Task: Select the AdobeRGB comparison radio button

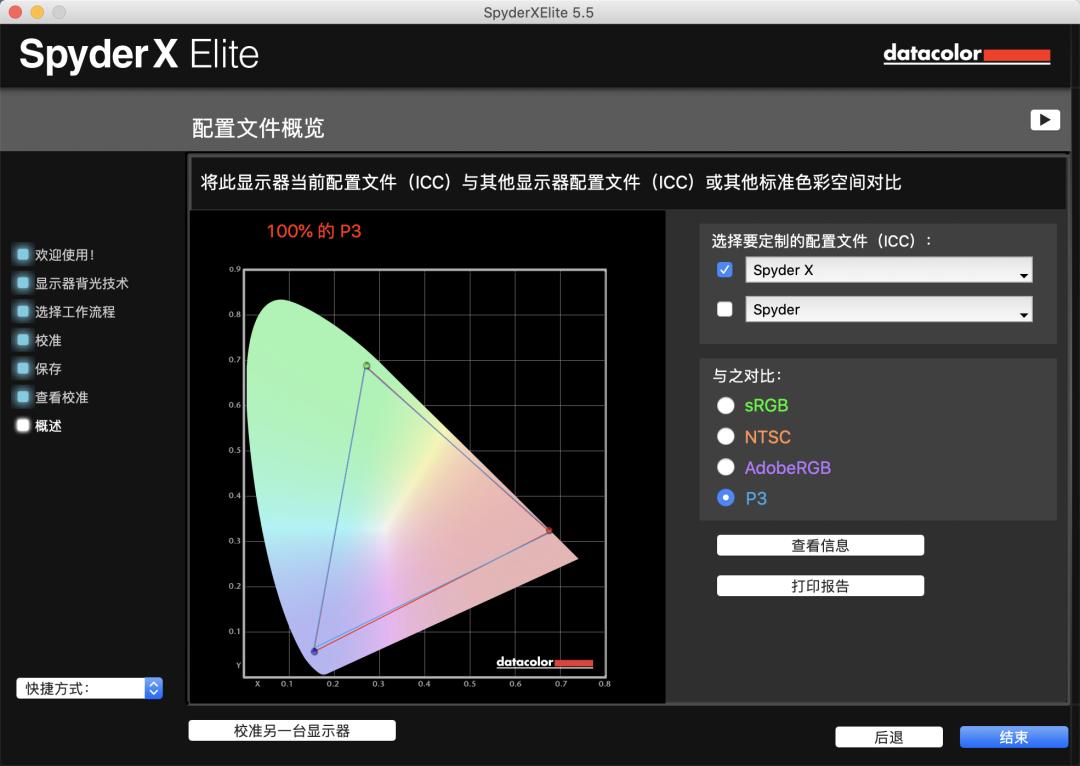Action: pos(725,468)
